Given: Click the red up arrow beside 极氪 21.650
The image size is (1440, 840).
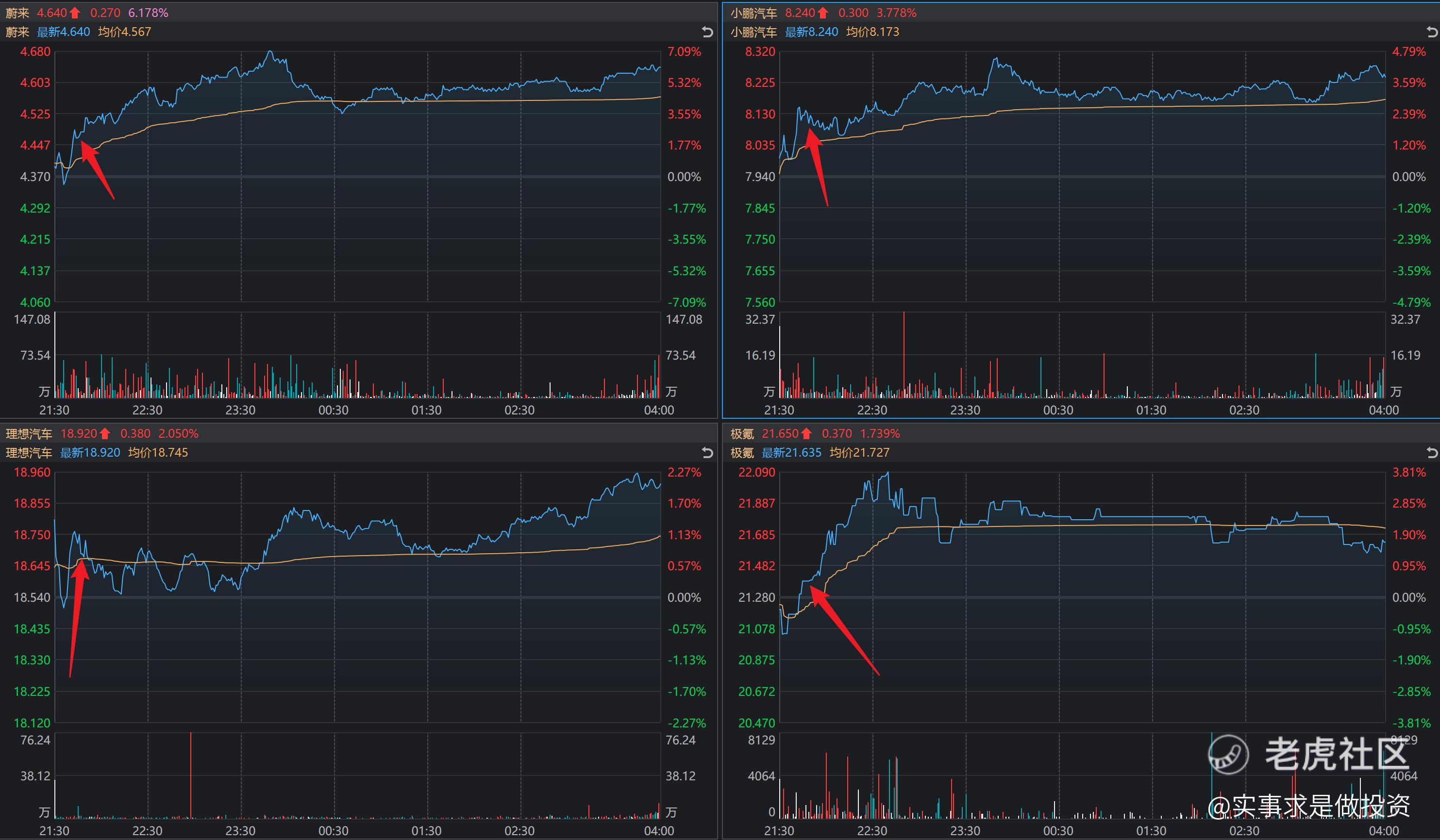Looking at the screenshot, I should click(806, 433).
